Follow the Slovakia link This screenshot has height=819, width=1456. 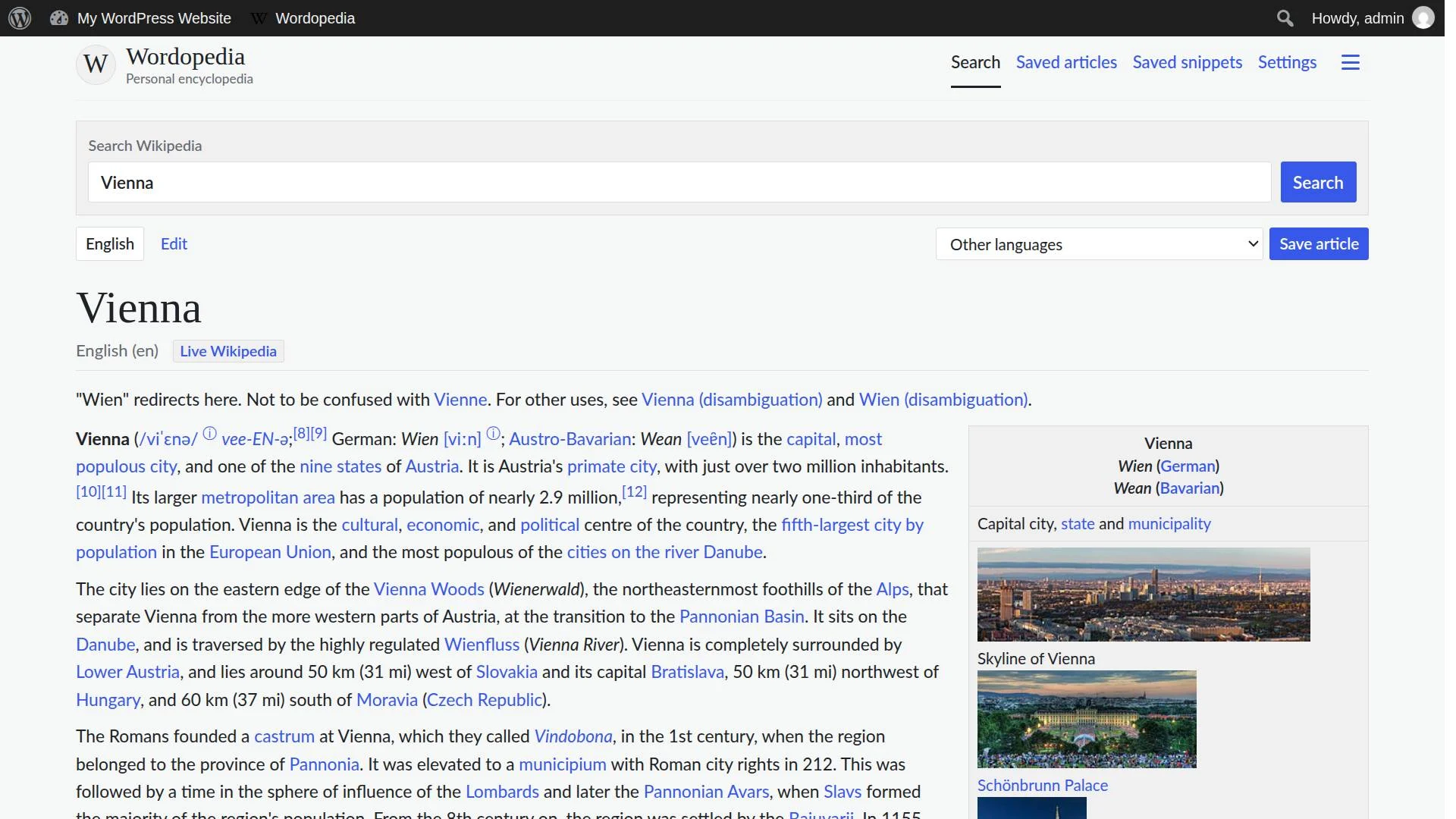point(507,672)
